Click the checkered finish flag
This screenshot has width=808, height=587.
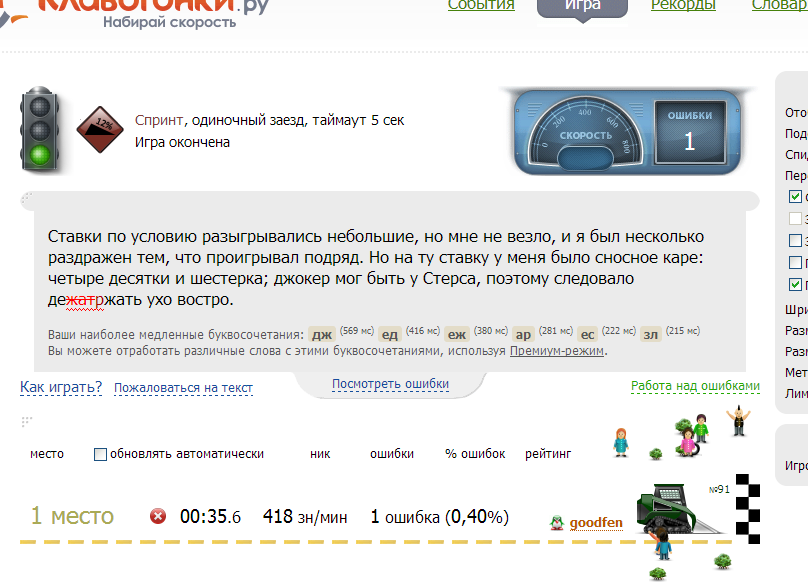click(x=748, y=509)
